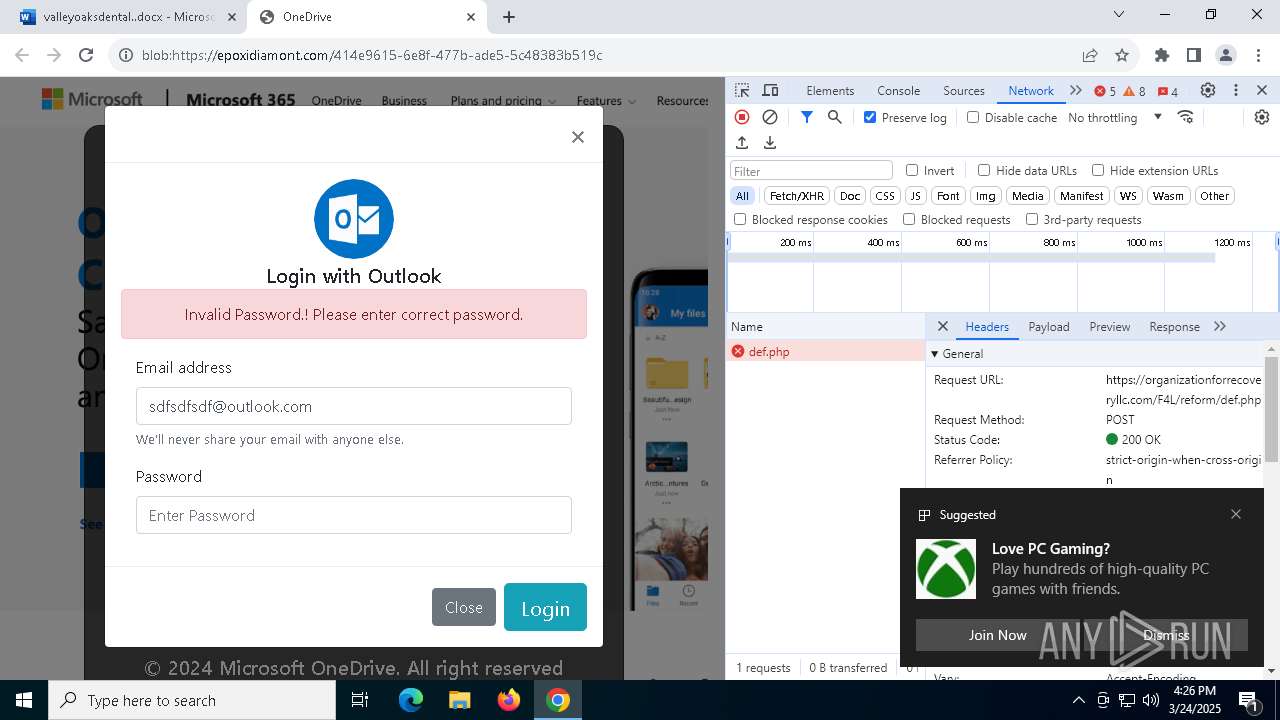Screen dimensions: 1280x720
Task: Click the Close button in dialog
Action: tap(464, 607)
